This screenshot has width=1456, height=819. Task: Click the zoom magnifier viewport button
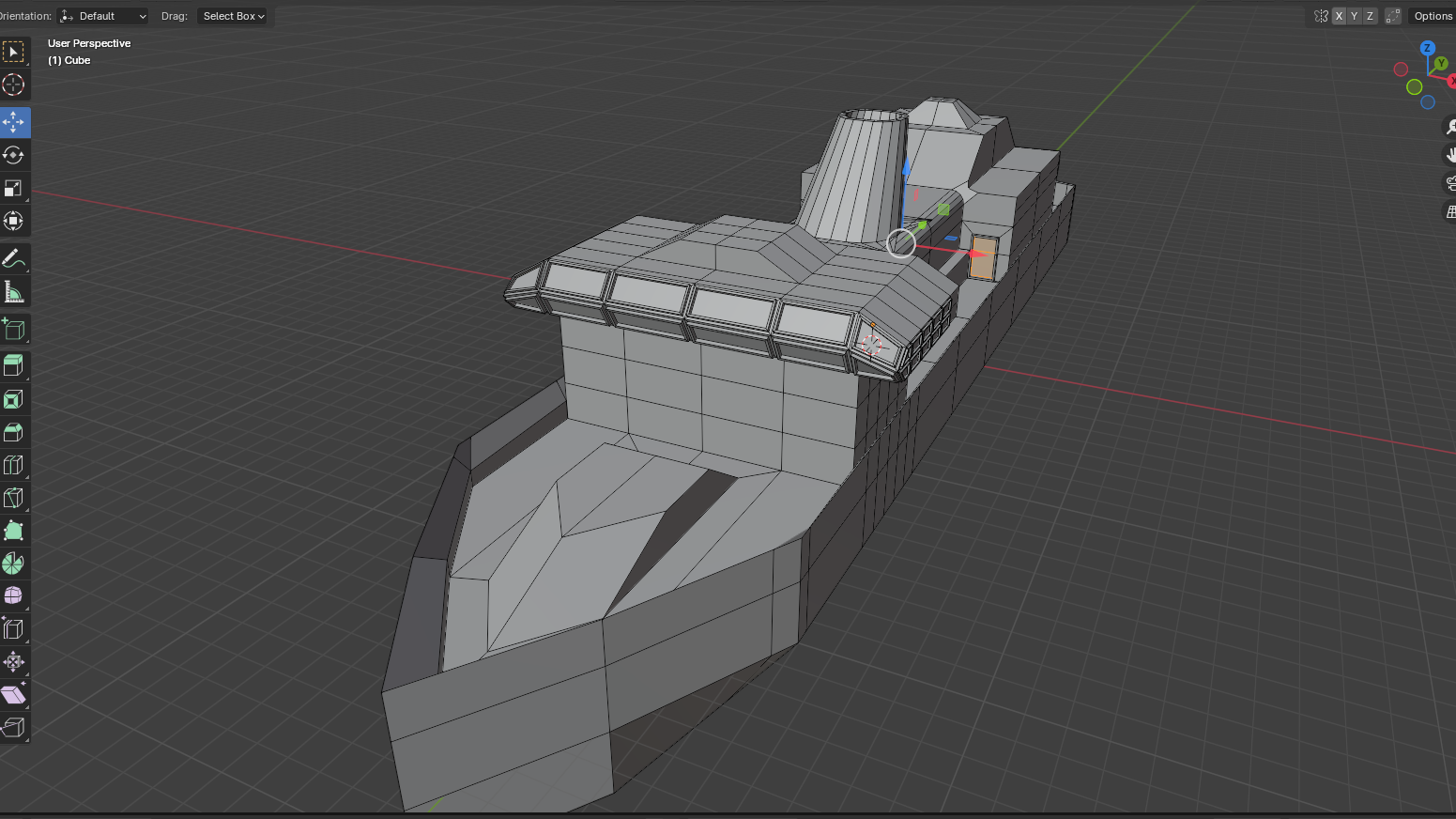1450,127
